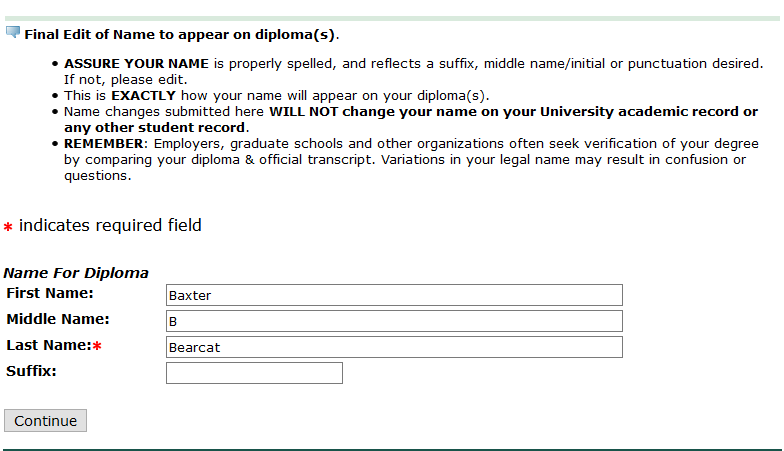This screenshot has height=451, width=784.
Task: Focus the First Name field containing Baxter
Action: [394, 295]
